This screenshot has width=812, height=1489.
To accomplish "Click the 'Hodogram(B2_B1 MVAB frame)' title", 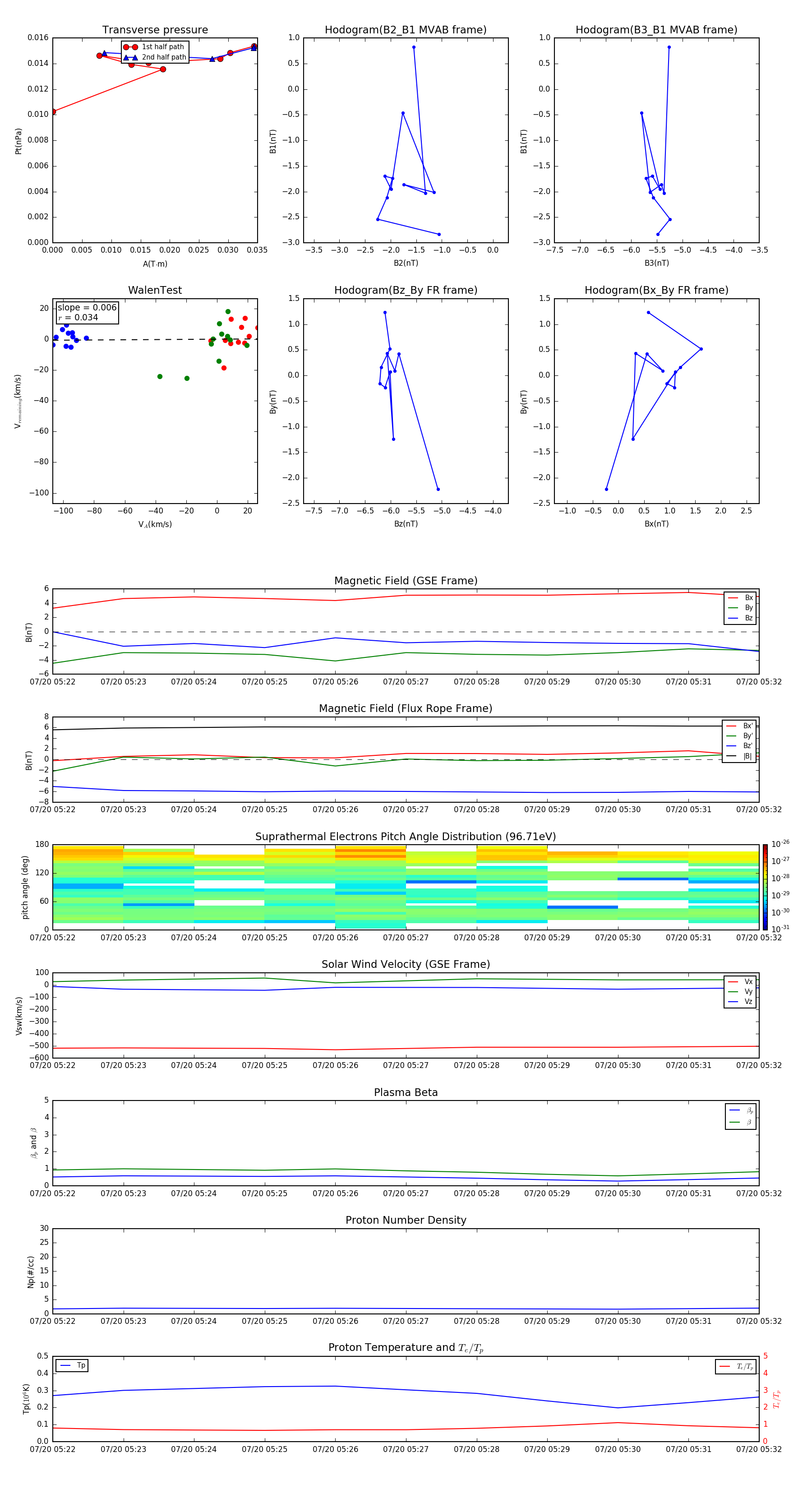I will tap(406, 30).
